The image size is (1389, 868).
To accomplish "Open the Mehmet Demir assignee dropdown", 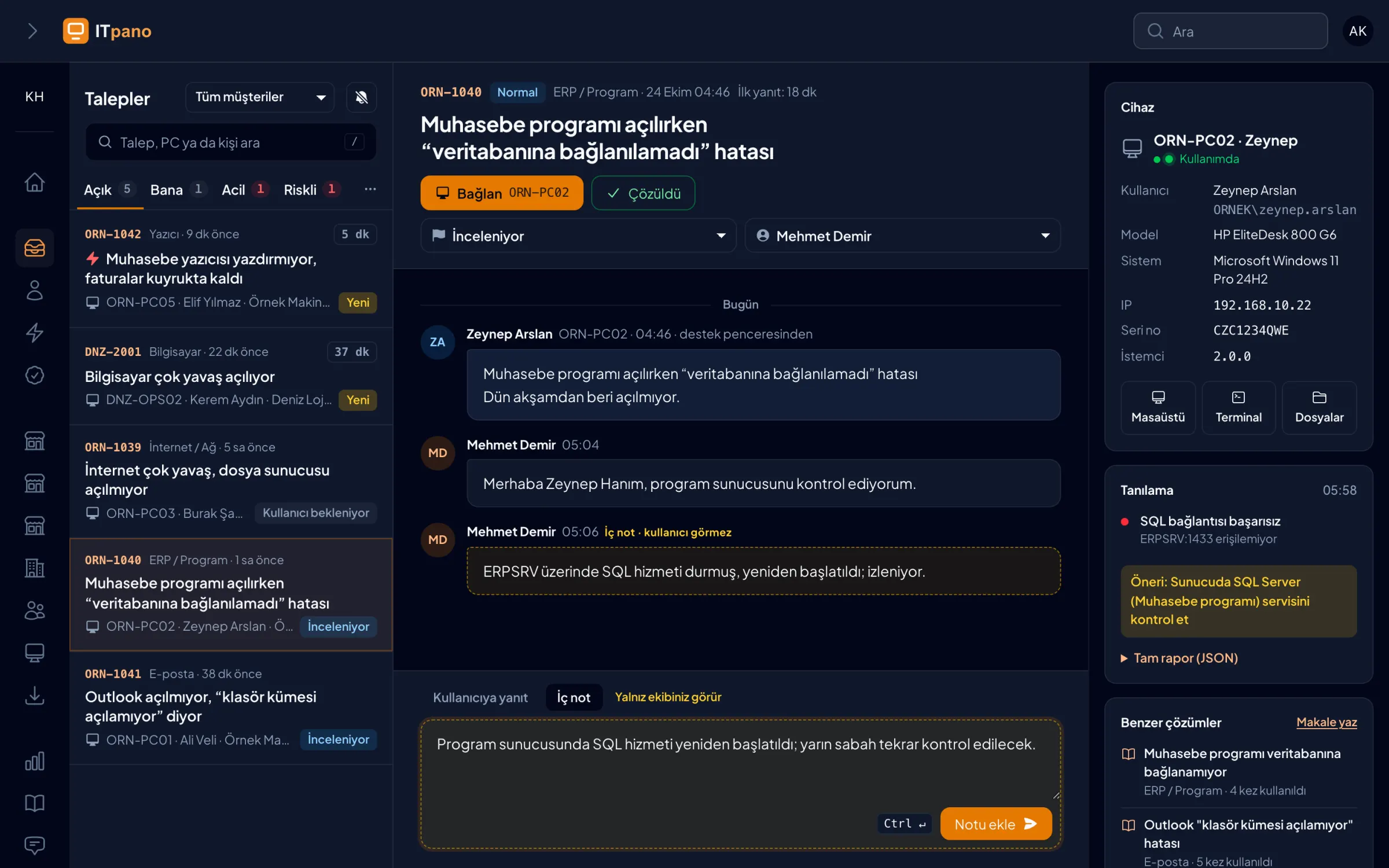I will (902, 236).
